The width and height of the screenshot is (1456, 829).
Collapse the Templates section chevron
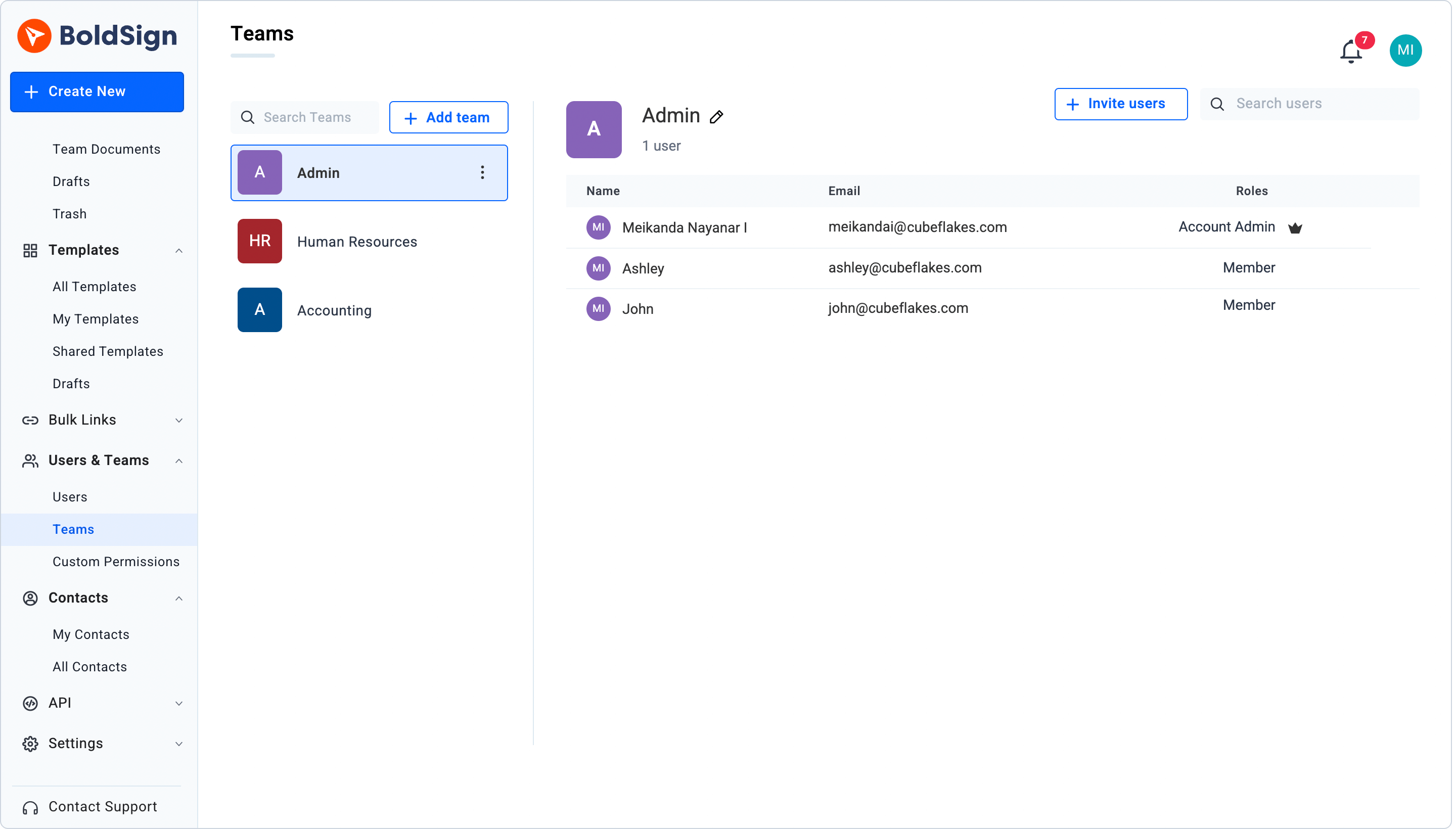point(179,251)
